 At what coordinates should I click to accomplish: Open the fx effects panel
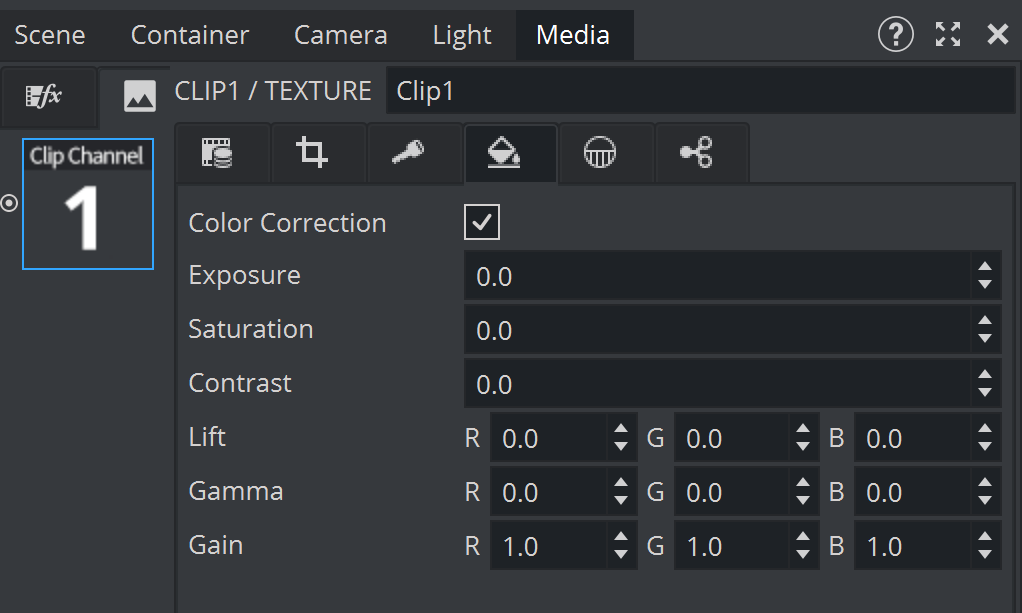44,95
